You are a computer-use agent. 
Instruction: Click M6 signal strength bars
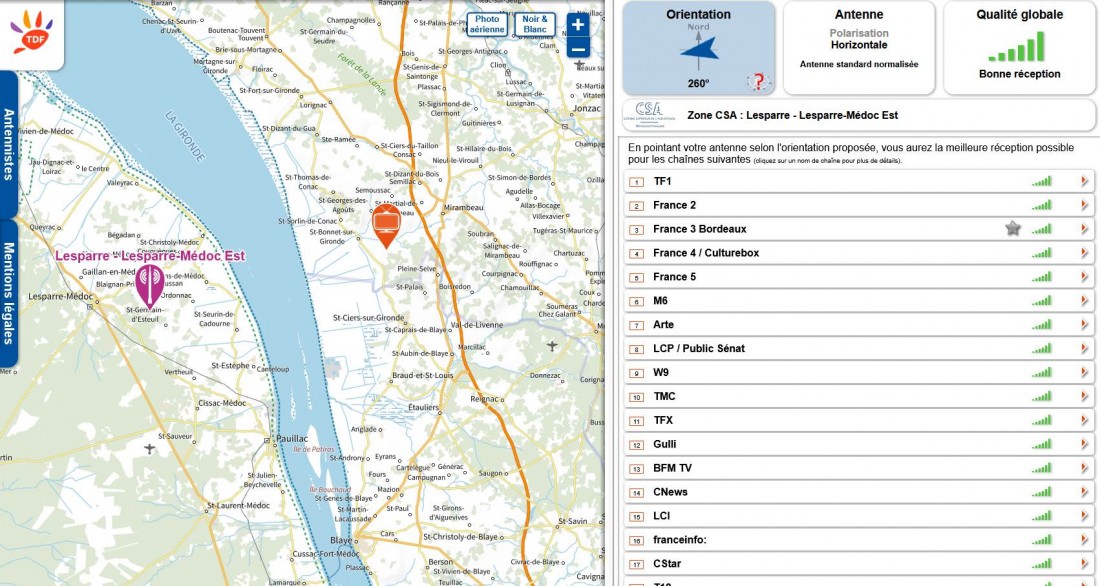[1042, 300]
